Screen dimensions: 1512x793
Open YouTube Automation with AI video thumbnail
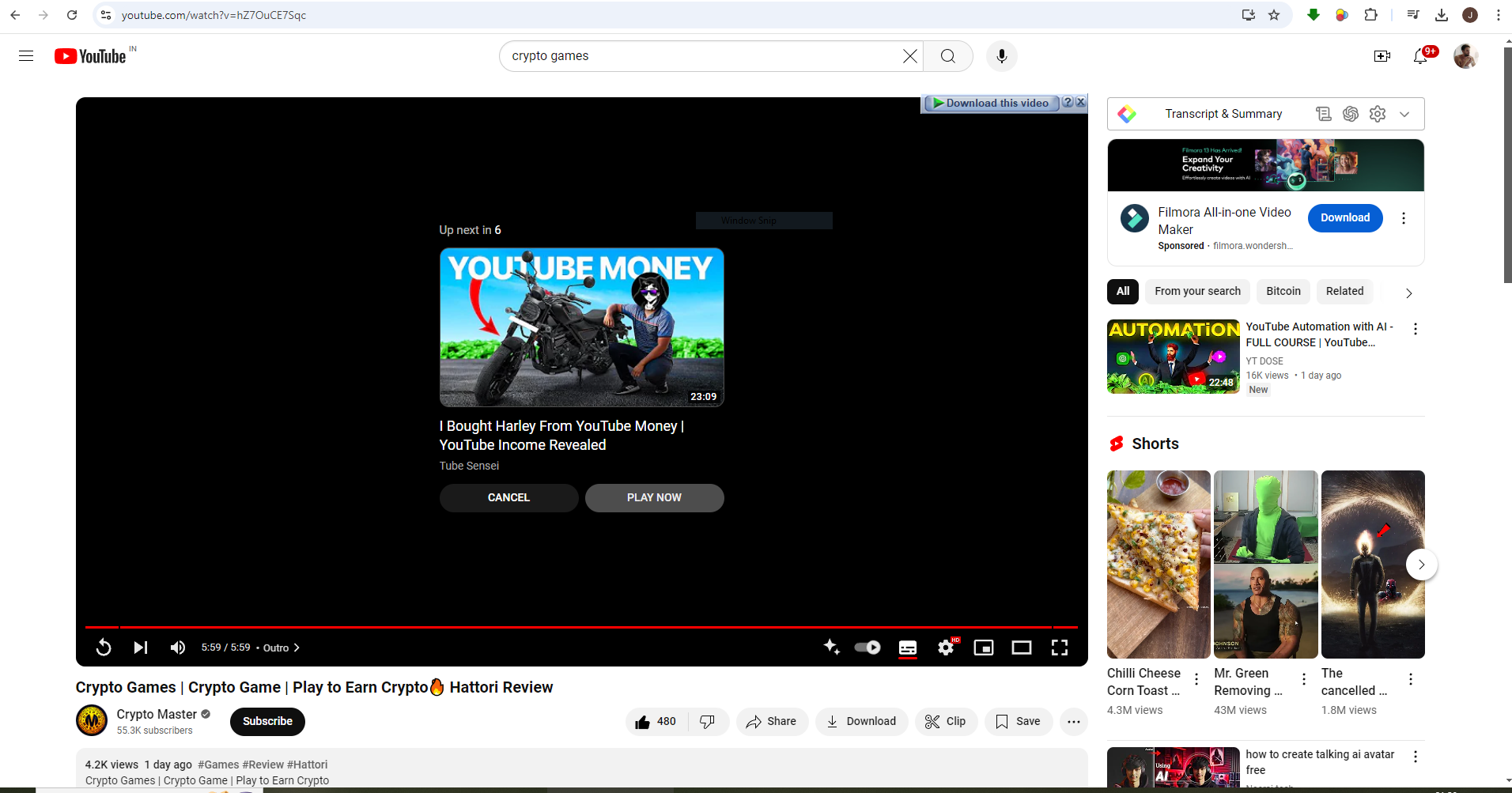pos(1174,357)
